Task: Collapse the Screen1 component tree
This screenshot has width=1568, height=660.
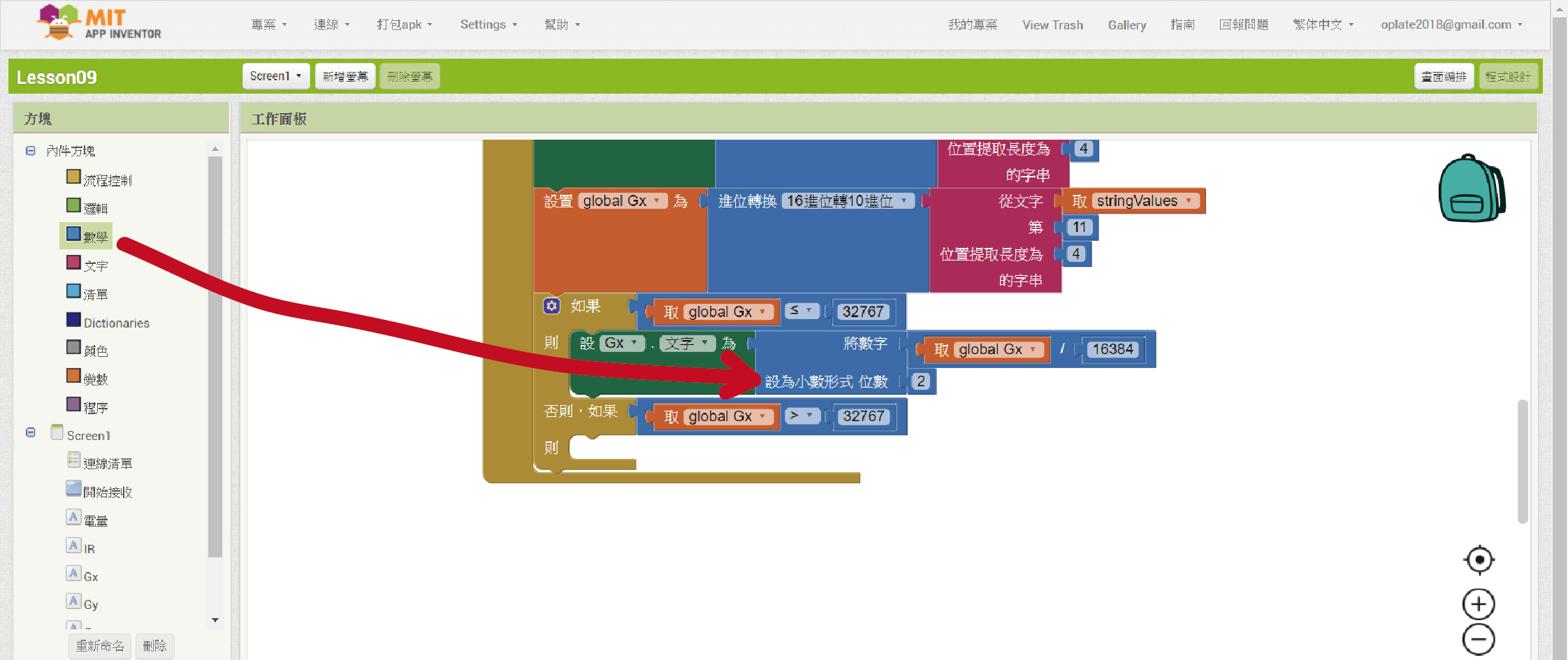Action: 31,432
